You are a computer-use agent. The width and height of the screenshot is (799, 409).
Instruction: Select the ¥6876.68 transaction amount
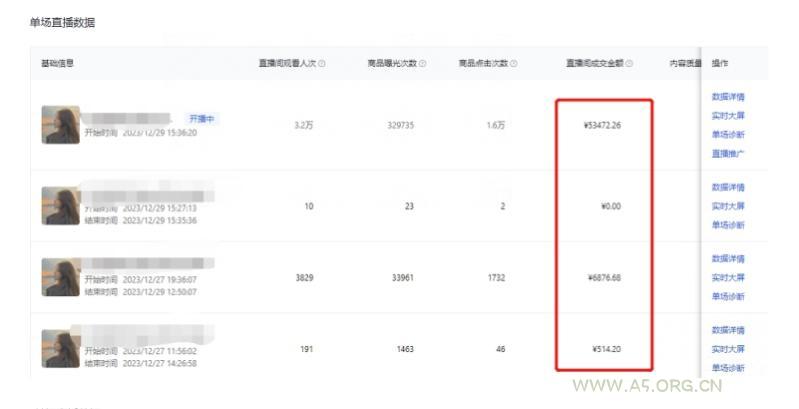pos(604,278)
